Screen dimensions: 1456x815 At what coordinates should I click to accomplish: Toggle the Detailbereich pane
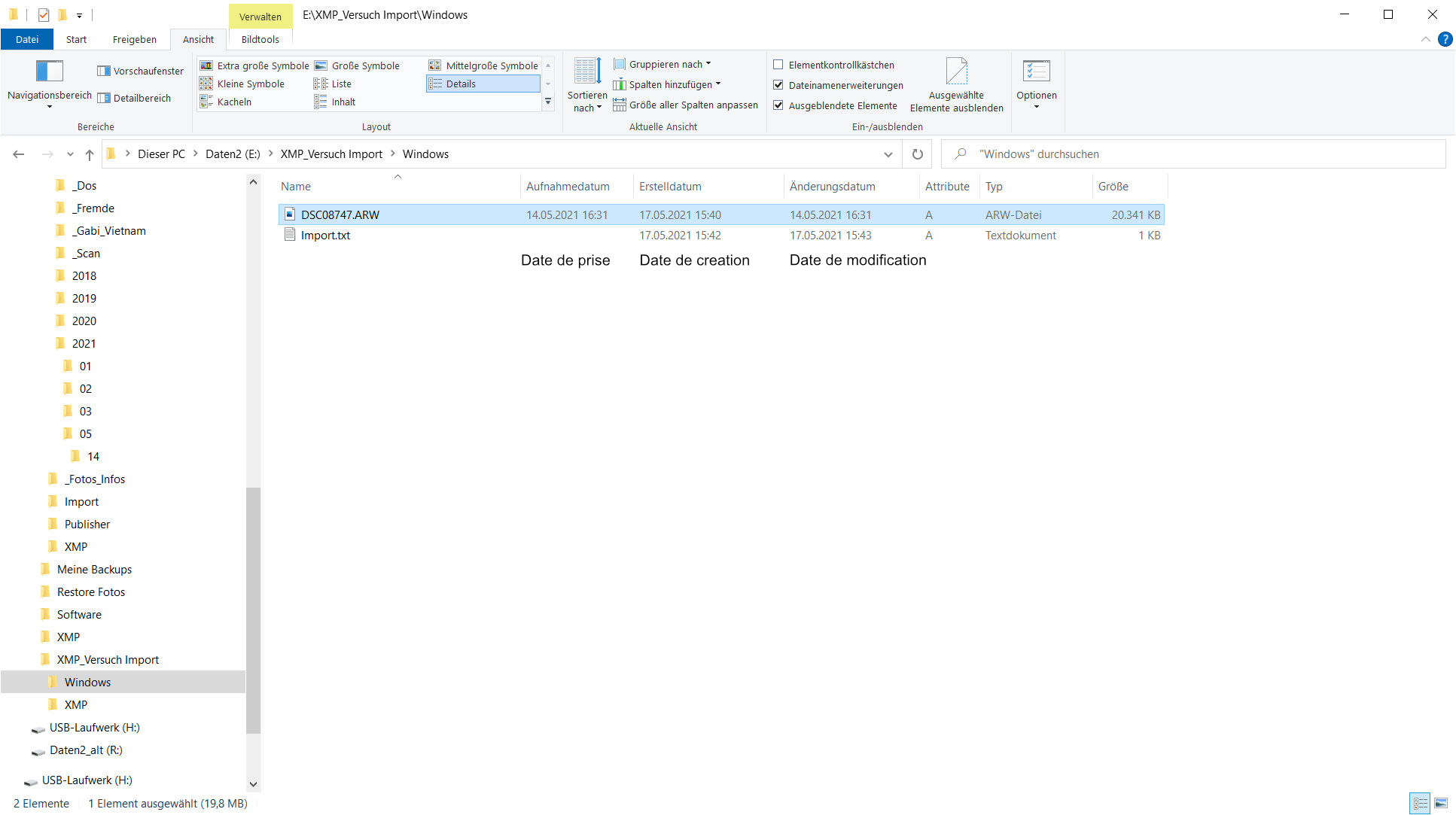(x=134, y=98)
